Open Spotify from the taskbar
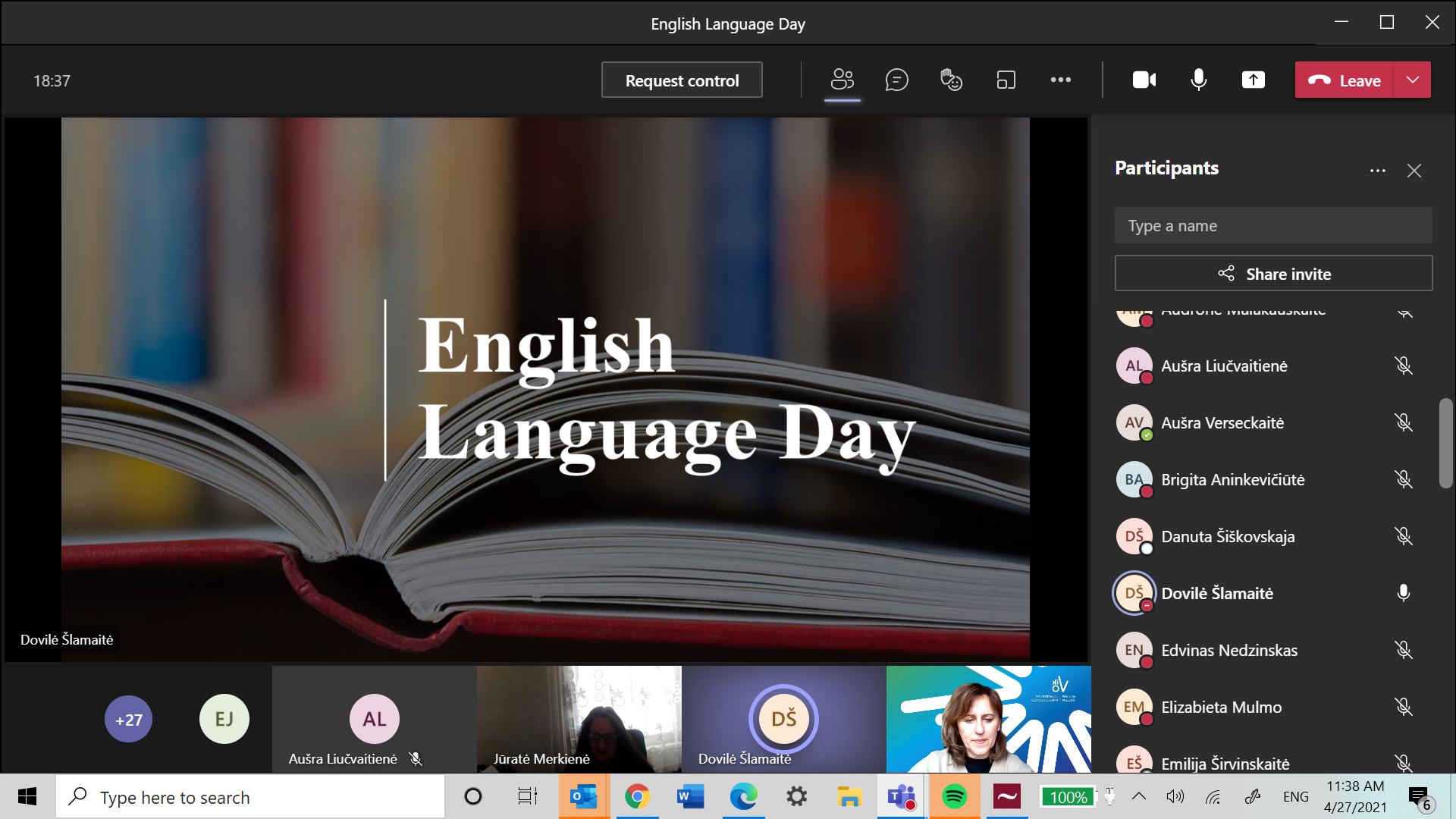Screen dimensions: 1456x819 pyautogui.click(x=954, y=797)
